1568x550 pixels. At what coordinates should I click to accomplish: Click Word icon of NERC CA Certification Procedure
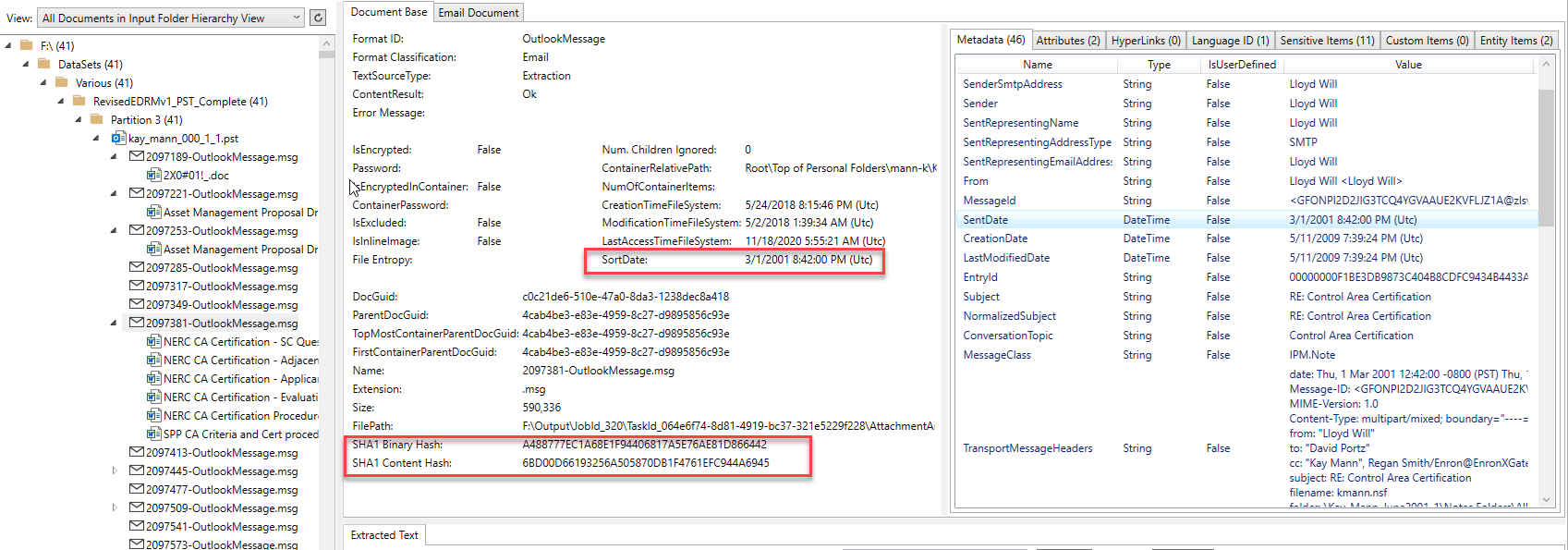154,416
